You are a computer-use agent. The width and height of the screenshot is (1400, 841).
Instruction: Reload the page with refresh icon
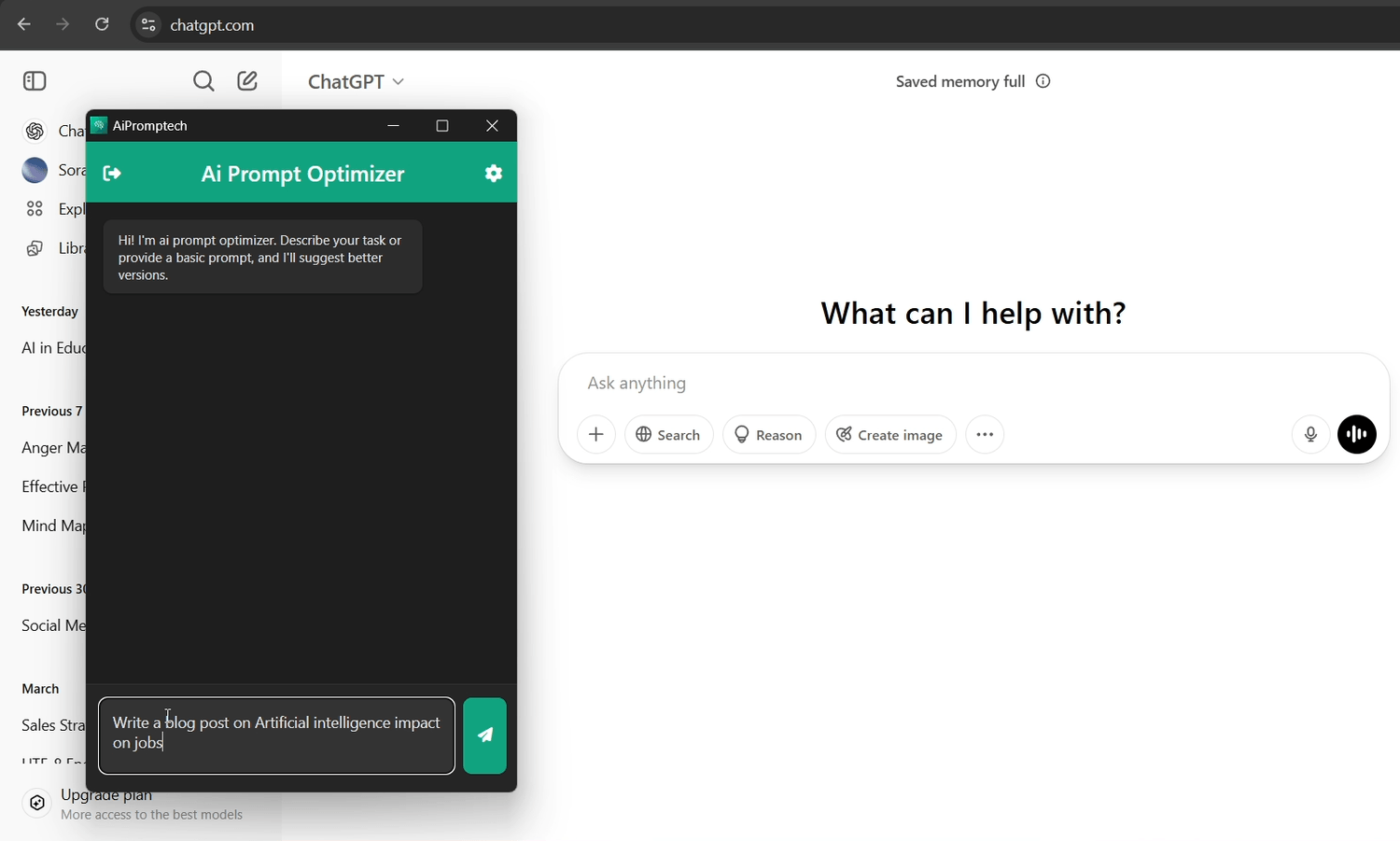tap(102, 24)
